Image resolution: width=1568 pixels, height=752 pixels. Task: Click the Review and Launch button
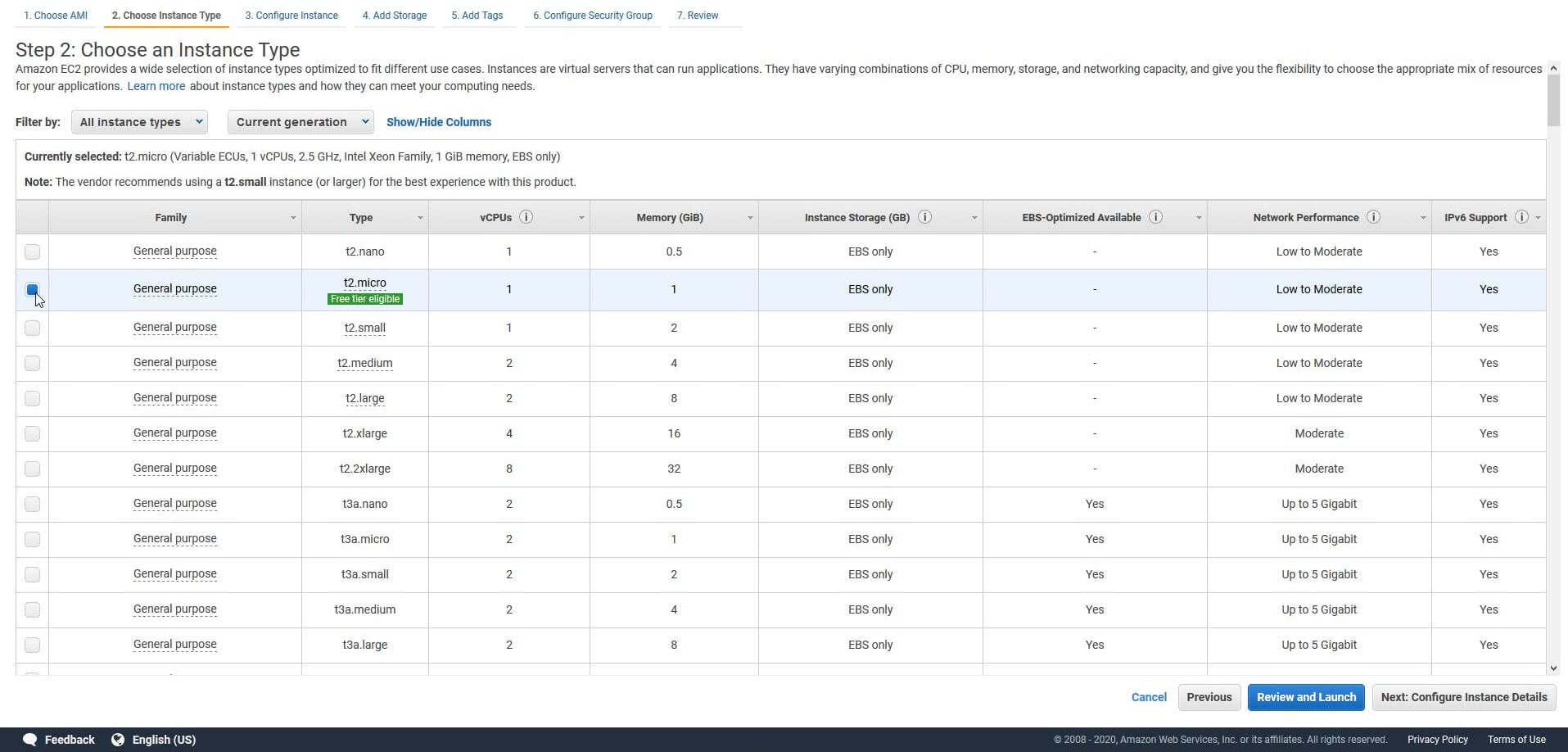tap(1305, 697)
